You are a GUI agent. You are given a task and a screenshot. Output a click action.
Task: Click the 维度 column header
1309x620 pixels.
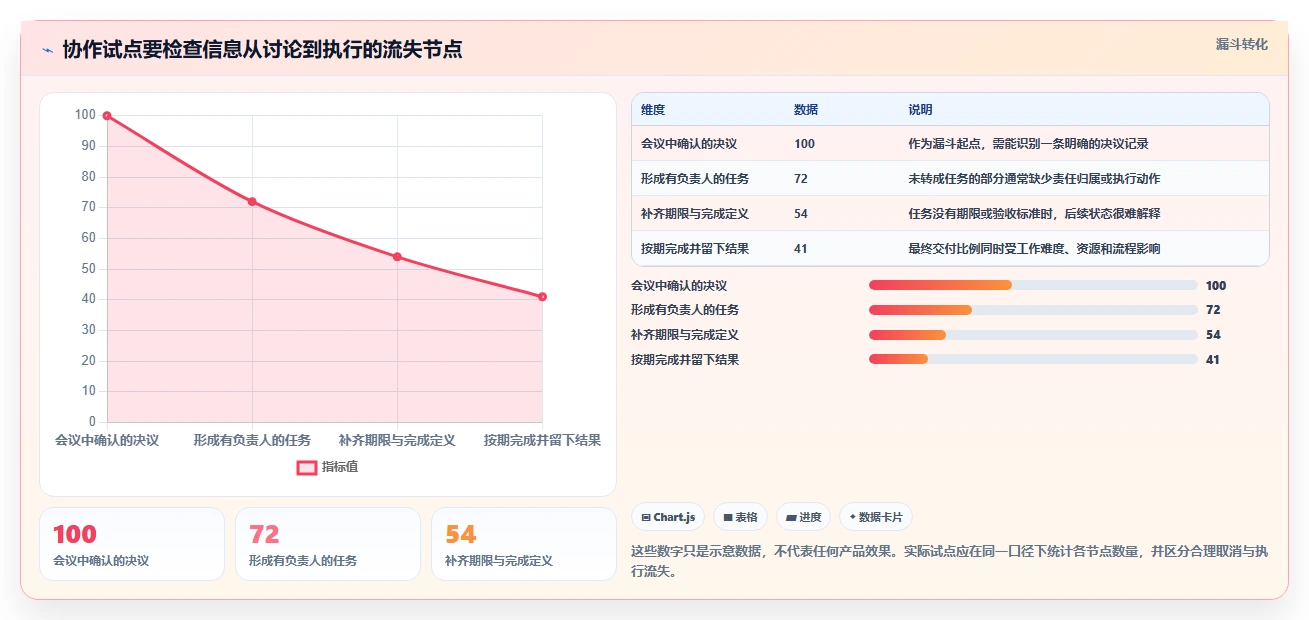653,110
